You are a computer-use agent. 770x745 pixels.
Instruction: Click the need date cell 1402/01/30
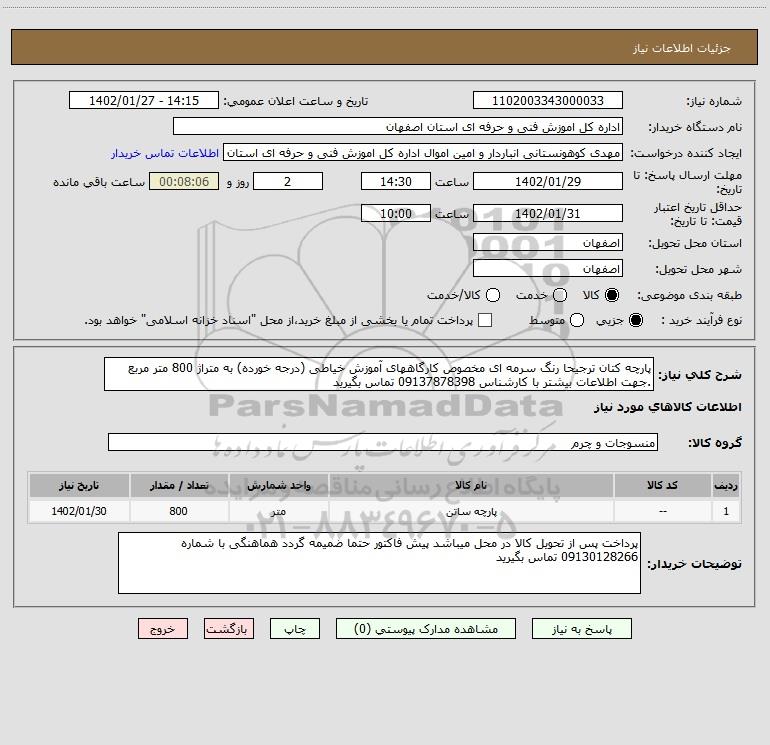79,511
